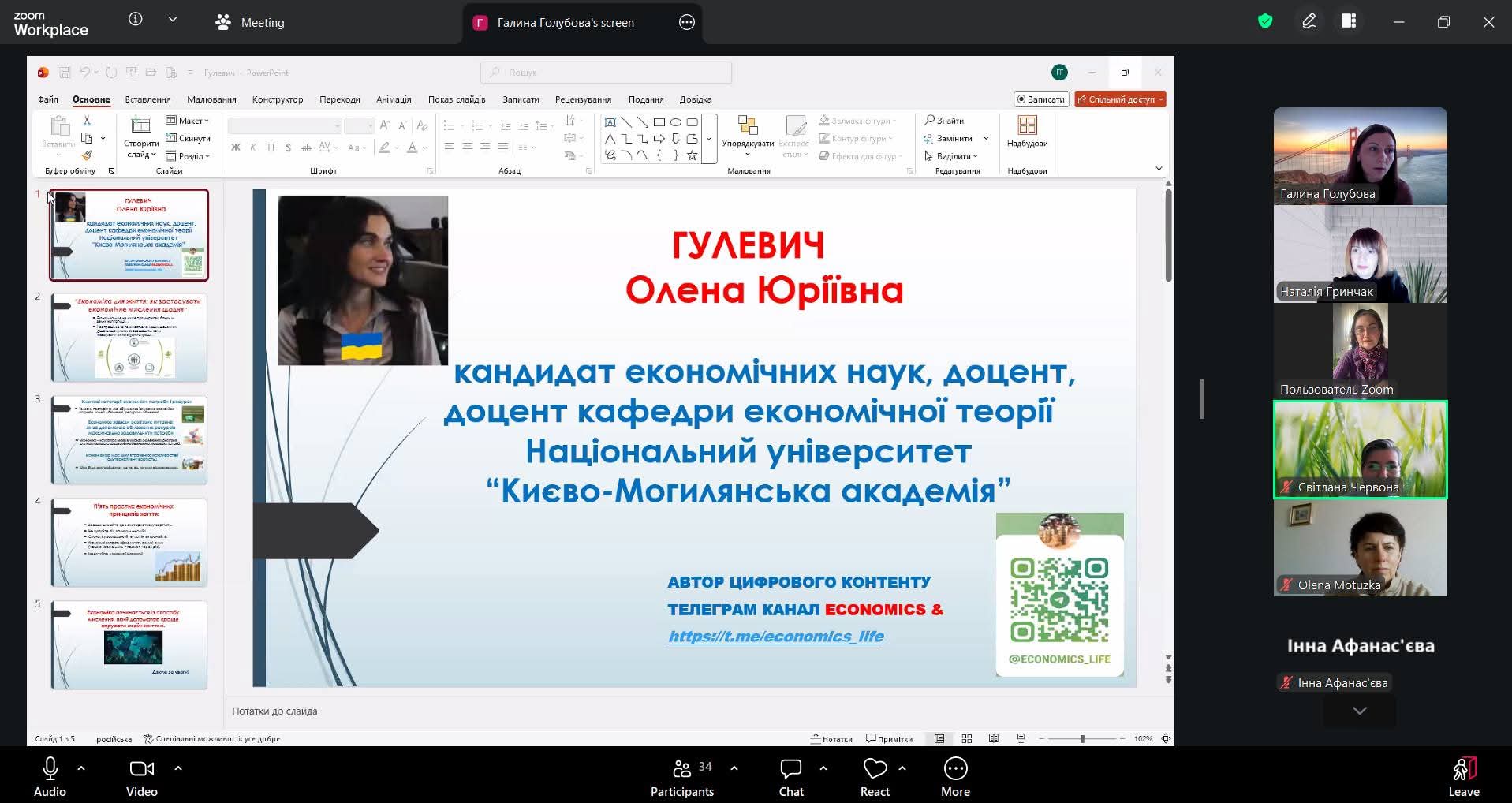Toggle Нотатки notes pane in status bar
Screen dimensions: 1512x803
click(x=831, y=739)
